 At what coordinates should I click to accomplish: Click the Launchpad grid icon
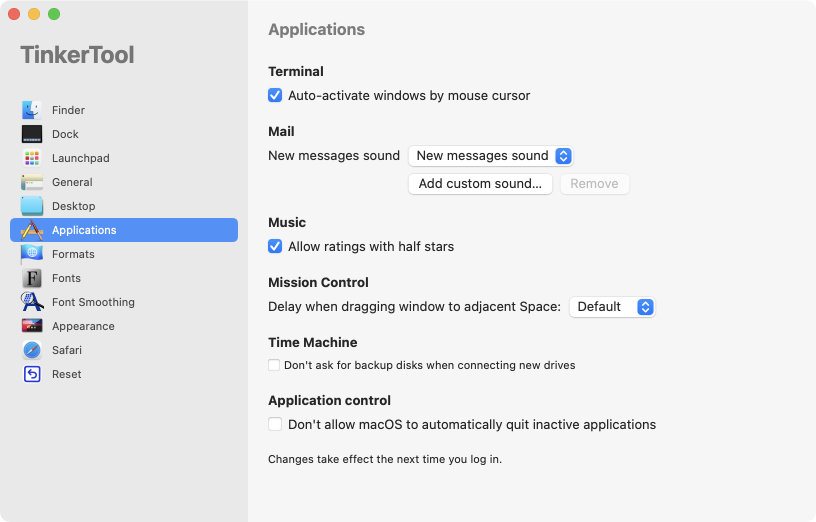[32, 158]
